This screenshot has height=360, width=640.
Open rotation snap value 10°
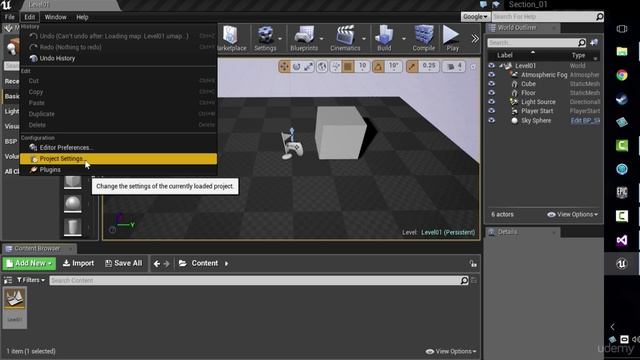point(394,66)
